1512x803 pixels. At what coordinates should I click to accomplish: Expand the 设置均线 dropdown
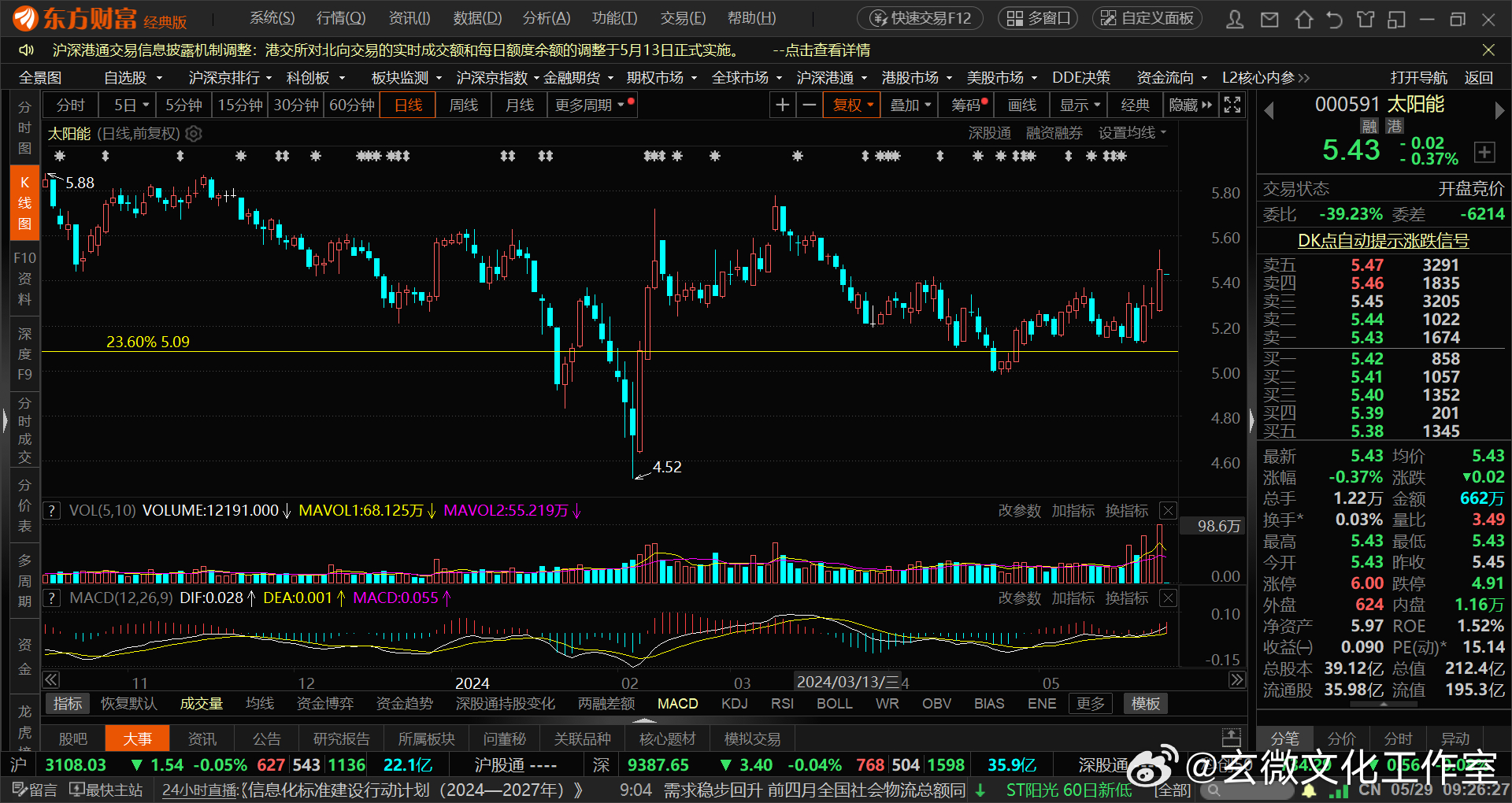point(1132,134)
